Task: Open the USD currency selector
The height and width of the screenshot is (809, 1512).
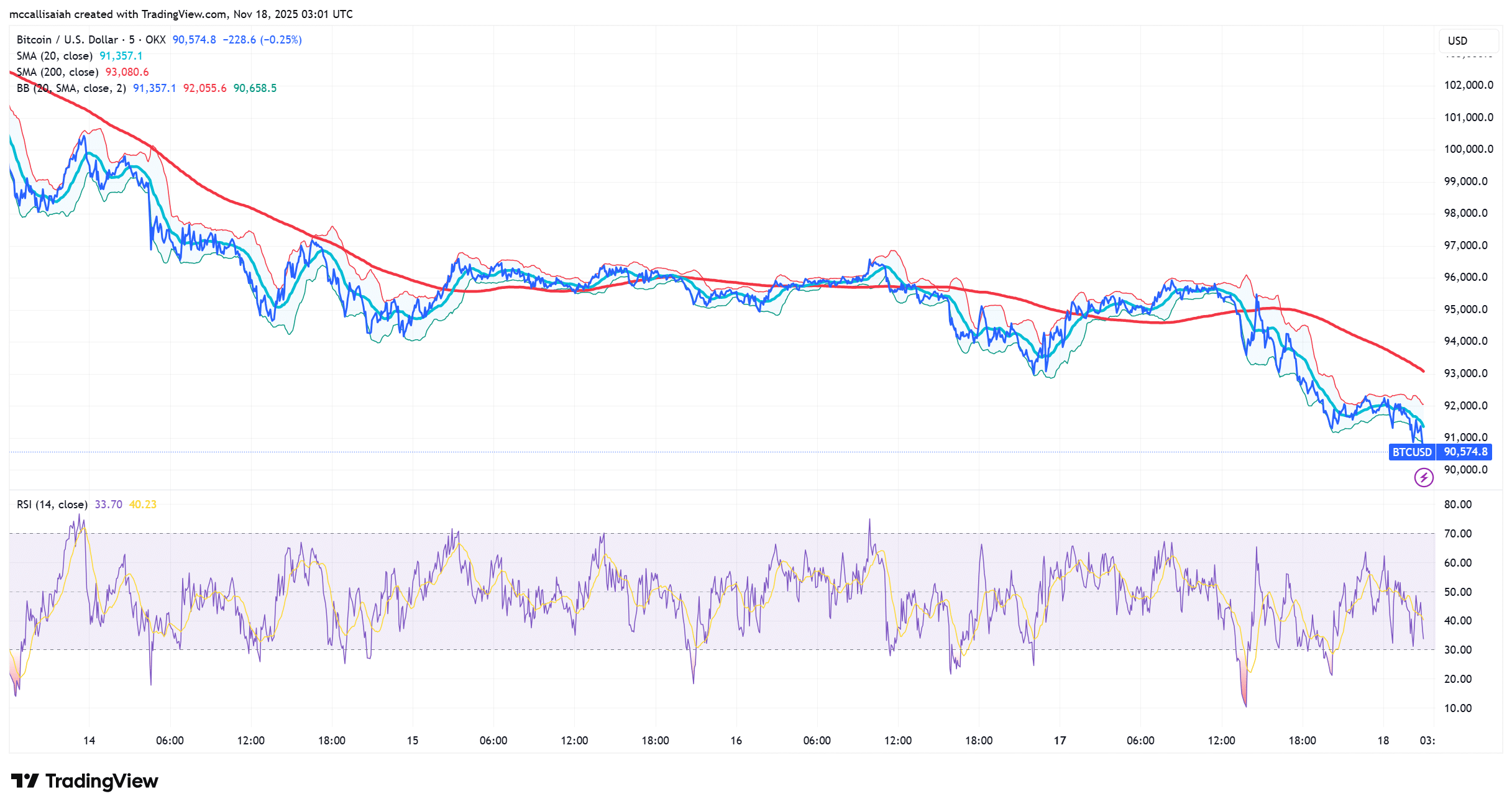Action: [x=1468, y=41]
